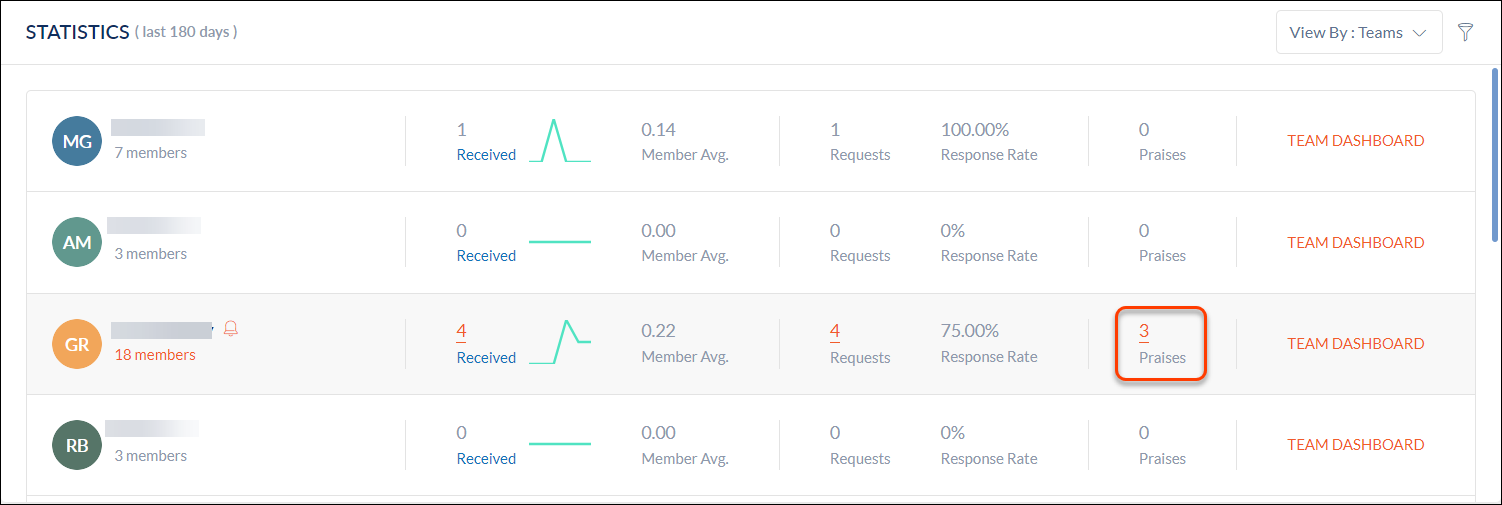The image size is (1502, 505).
Task: Click the GR row received sparkline chart
Action: point(560,342)
